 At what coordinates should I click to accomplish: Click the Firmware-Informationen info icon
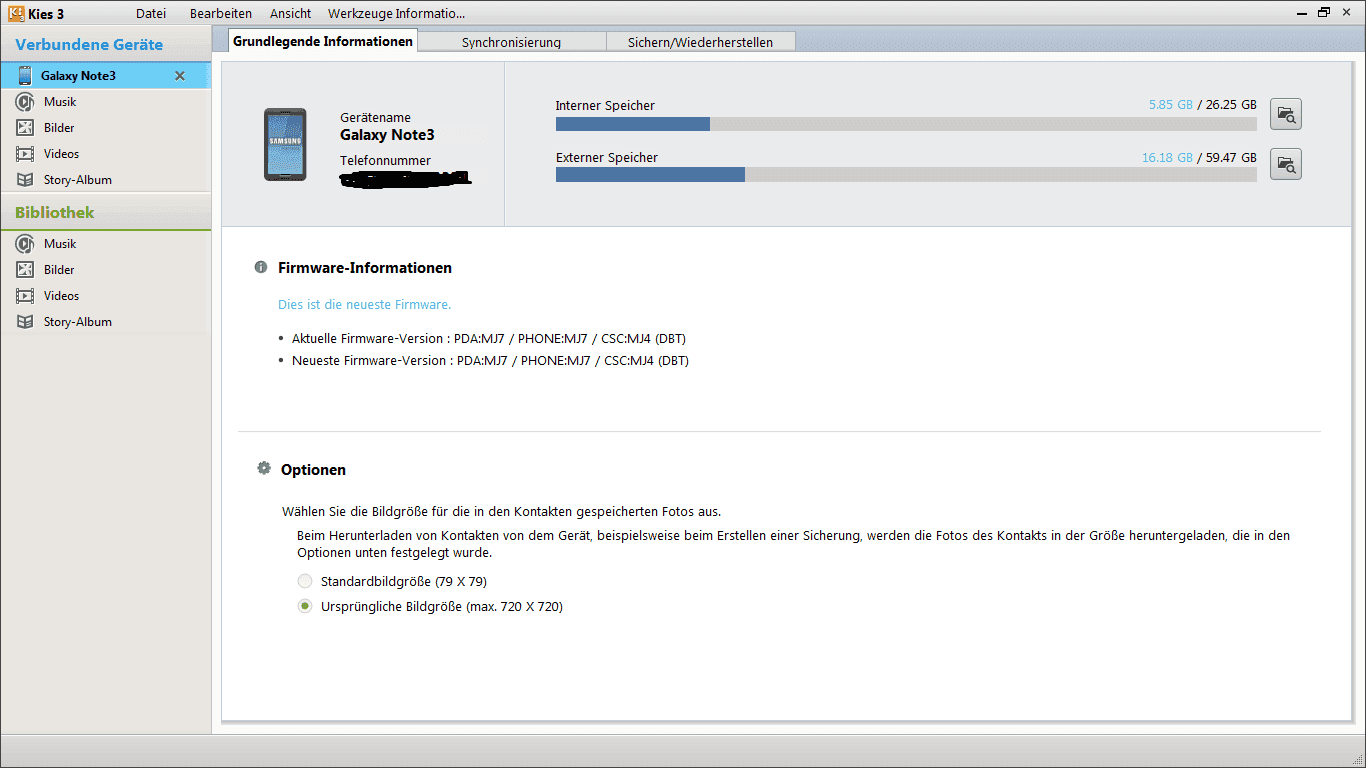[x=261, y=268]
